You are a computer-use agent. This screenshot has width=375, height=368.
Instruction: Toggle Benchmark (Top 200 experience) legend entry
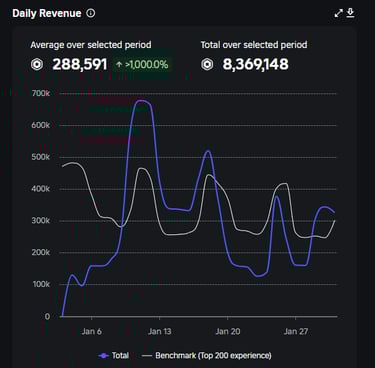click(206, 356)
